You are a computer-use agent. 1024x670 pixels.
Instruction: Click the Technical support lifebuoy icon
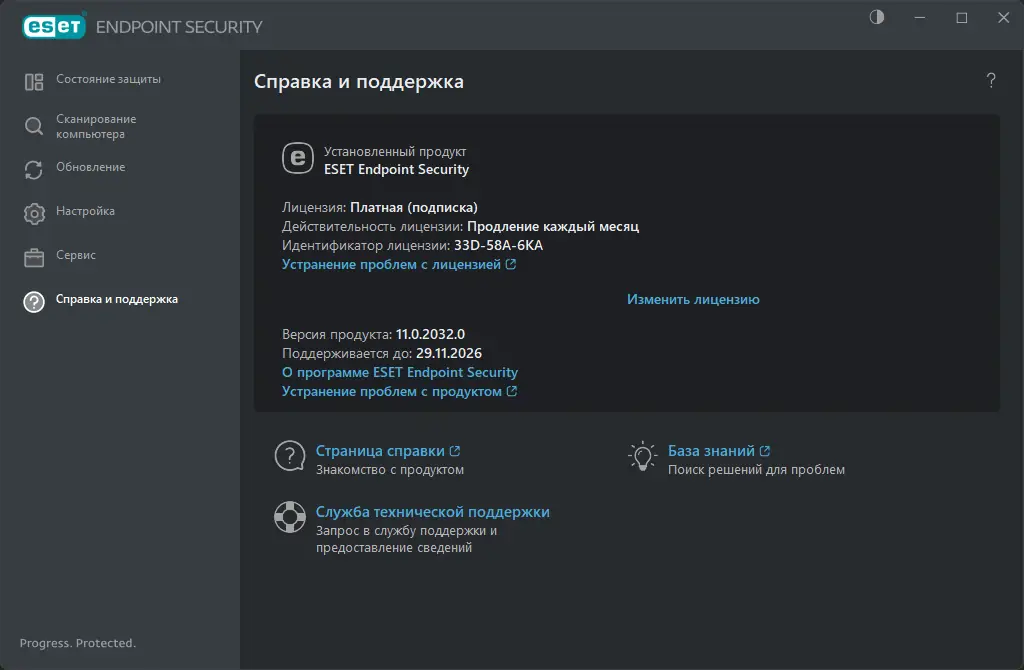[x=289, y=517]
